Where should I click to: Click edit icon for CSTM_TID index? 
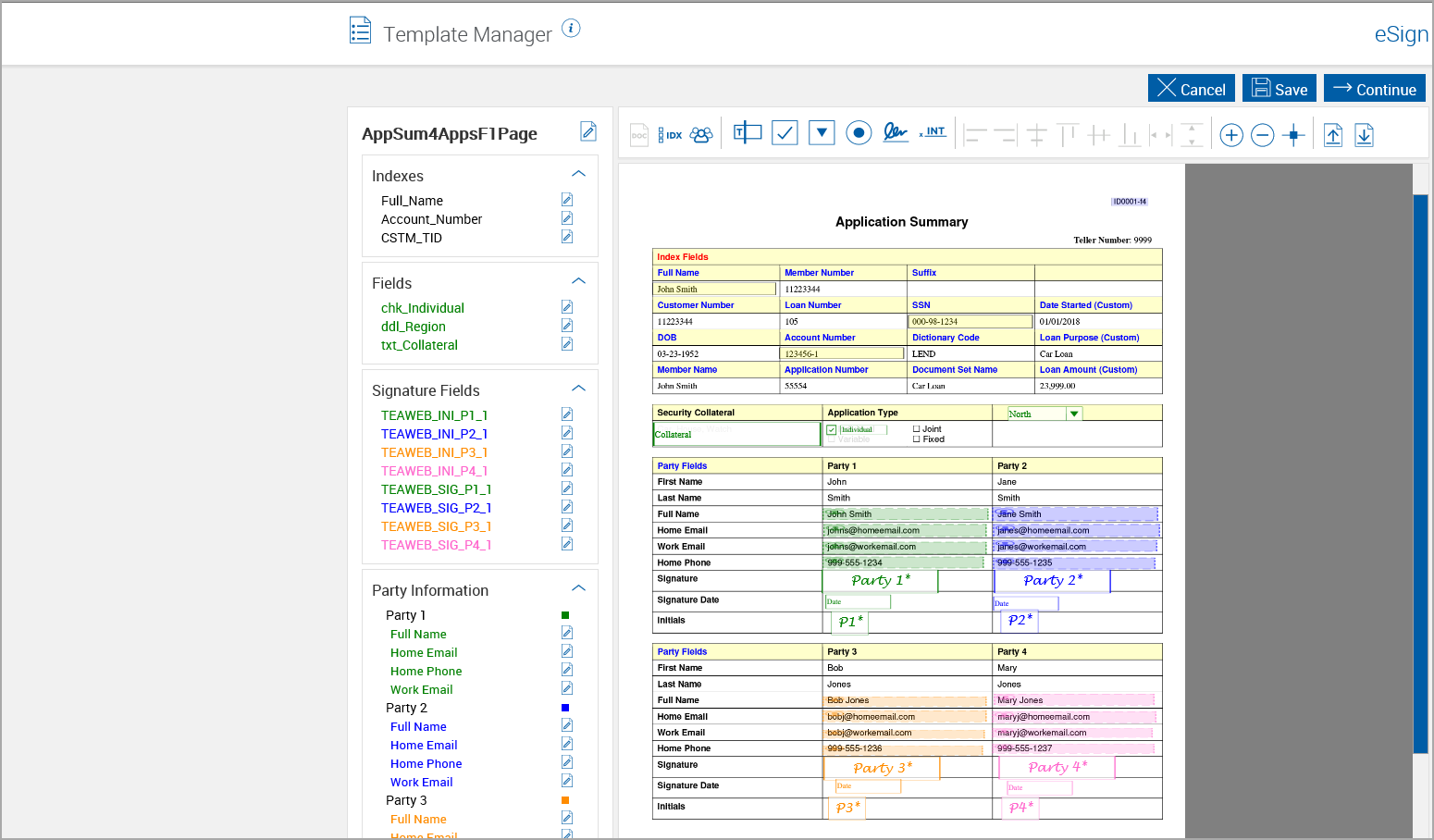point(567,237)
